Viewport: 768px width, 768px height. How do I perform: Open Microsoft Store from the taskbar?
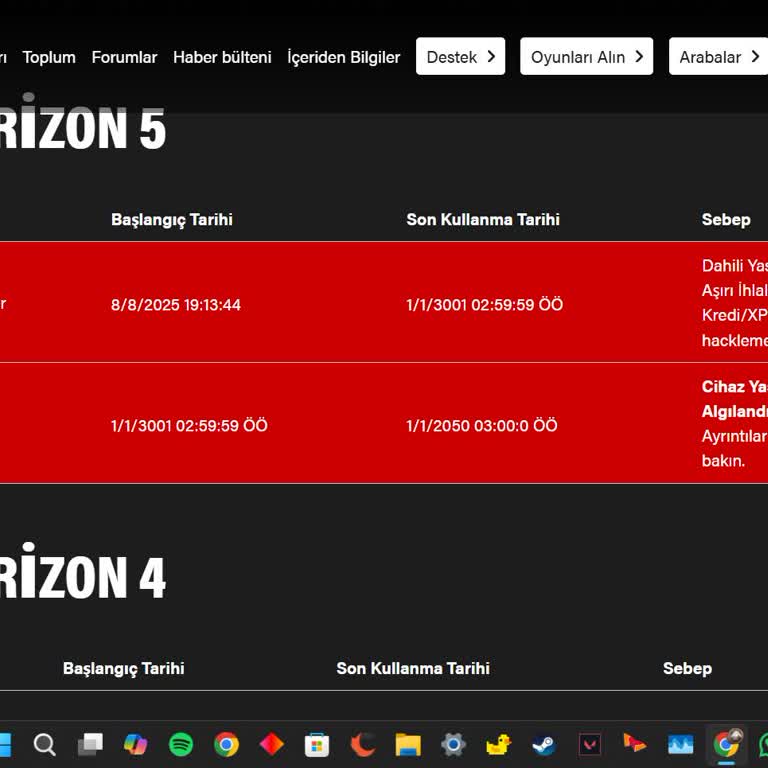(317, 744)
